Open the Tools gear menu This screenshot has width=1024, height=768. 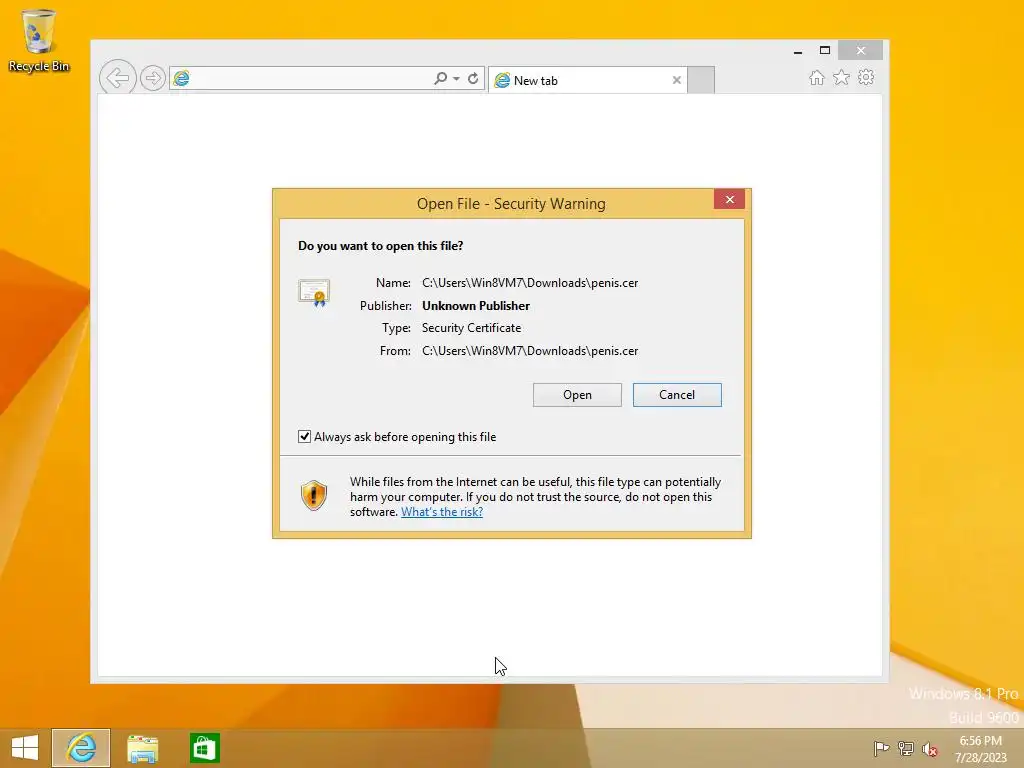click(866, 78)
